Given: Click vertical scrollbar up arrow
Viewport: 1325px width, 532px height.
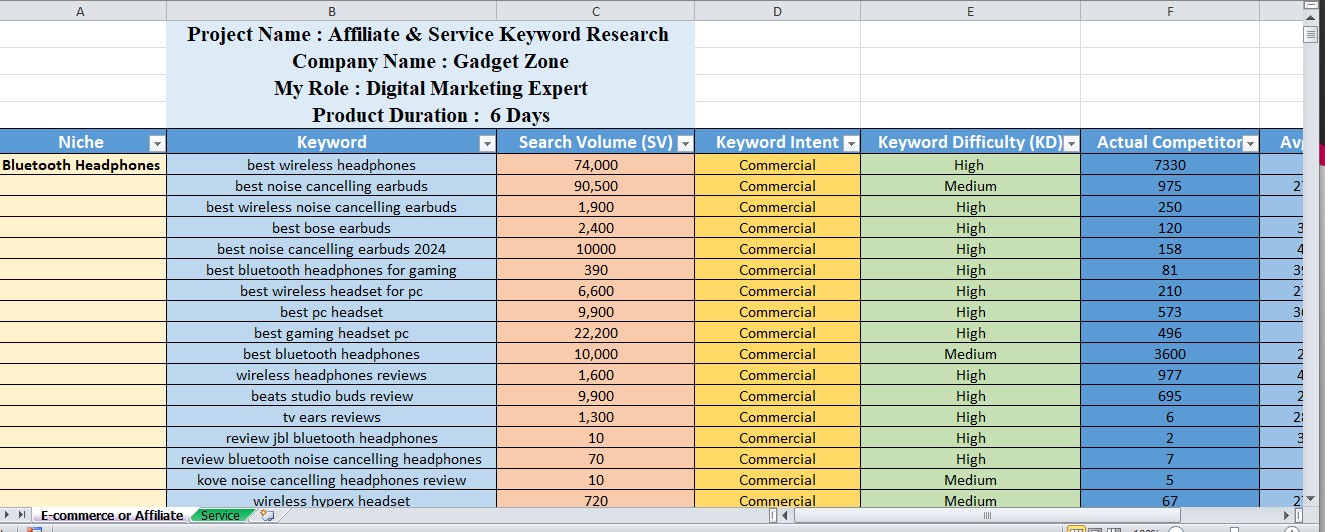Looking at the screenshot, I should click(1310, 18).
